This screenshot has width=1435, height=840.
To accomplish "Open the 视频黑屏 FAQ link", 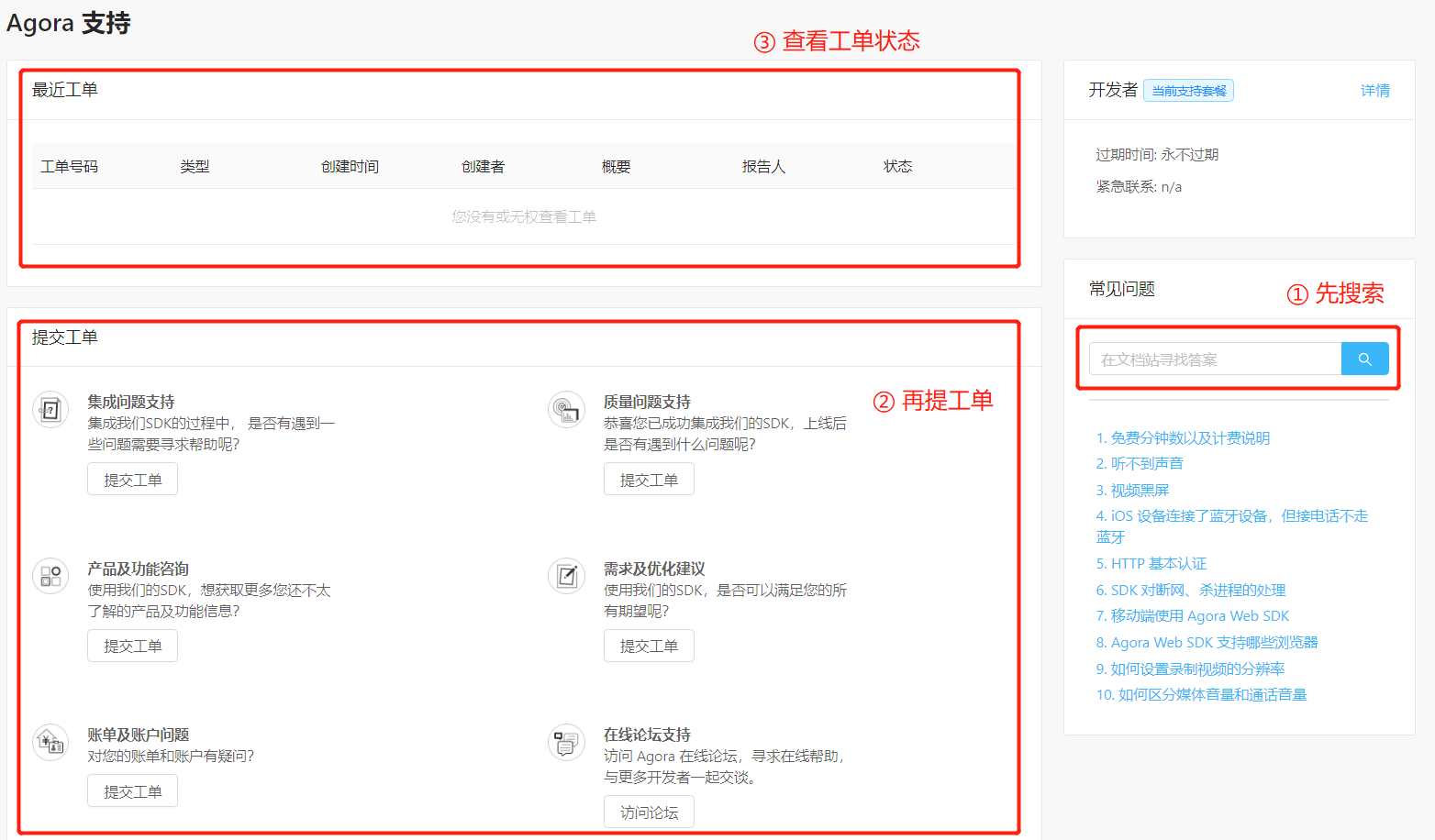I will (x=1132, y=491).
